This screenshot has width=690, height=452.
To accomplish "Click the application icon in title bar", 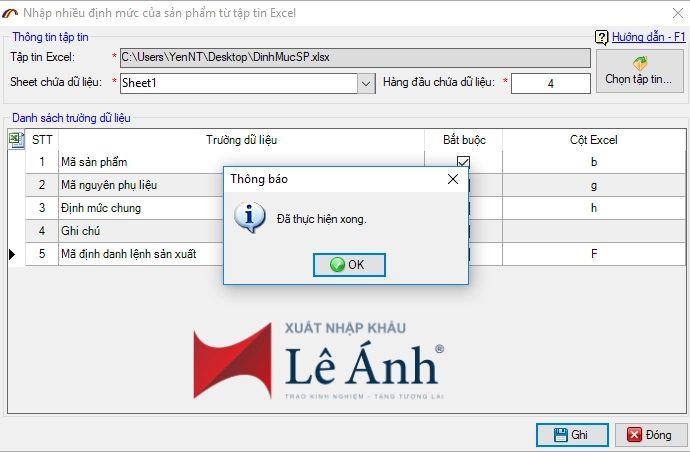I will pyautogui.click(x=11, y=12).
